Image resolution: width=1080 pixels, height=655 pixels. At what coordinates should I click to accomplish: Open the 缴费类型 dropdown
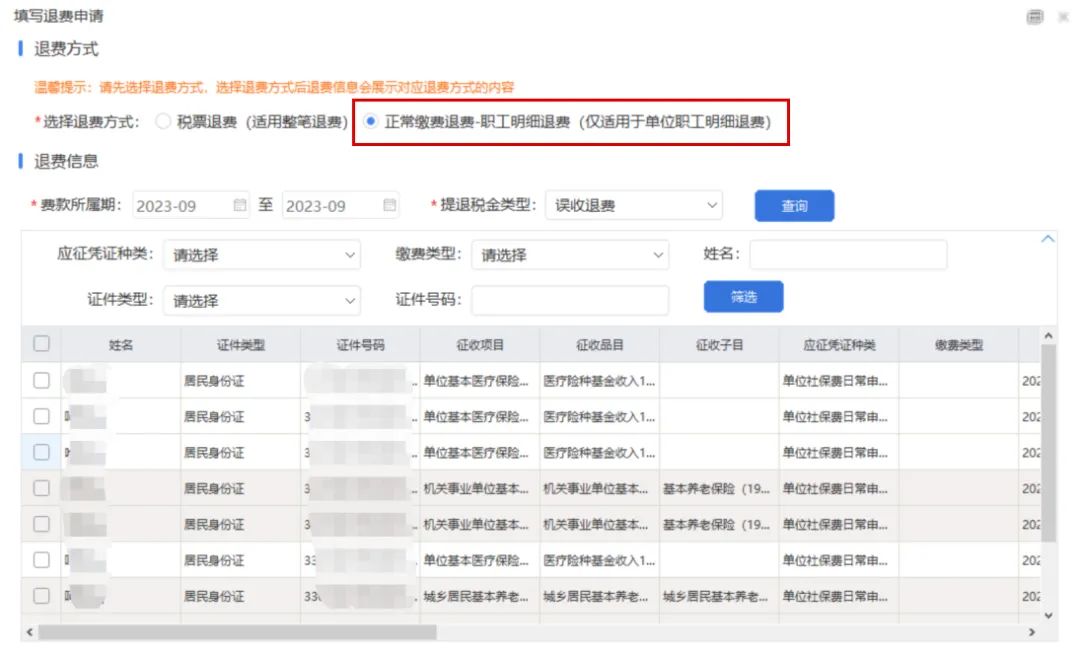point(570,255)
